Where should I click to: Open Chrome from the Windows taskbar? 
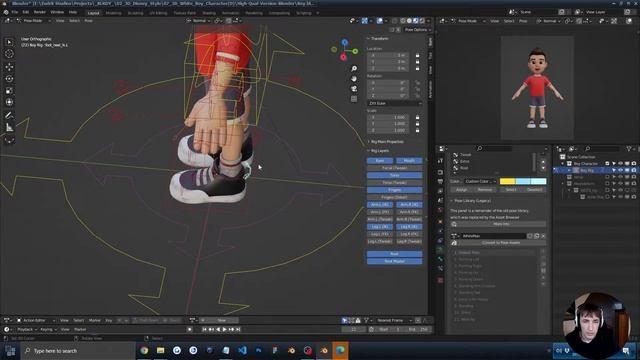pos(144,350)
